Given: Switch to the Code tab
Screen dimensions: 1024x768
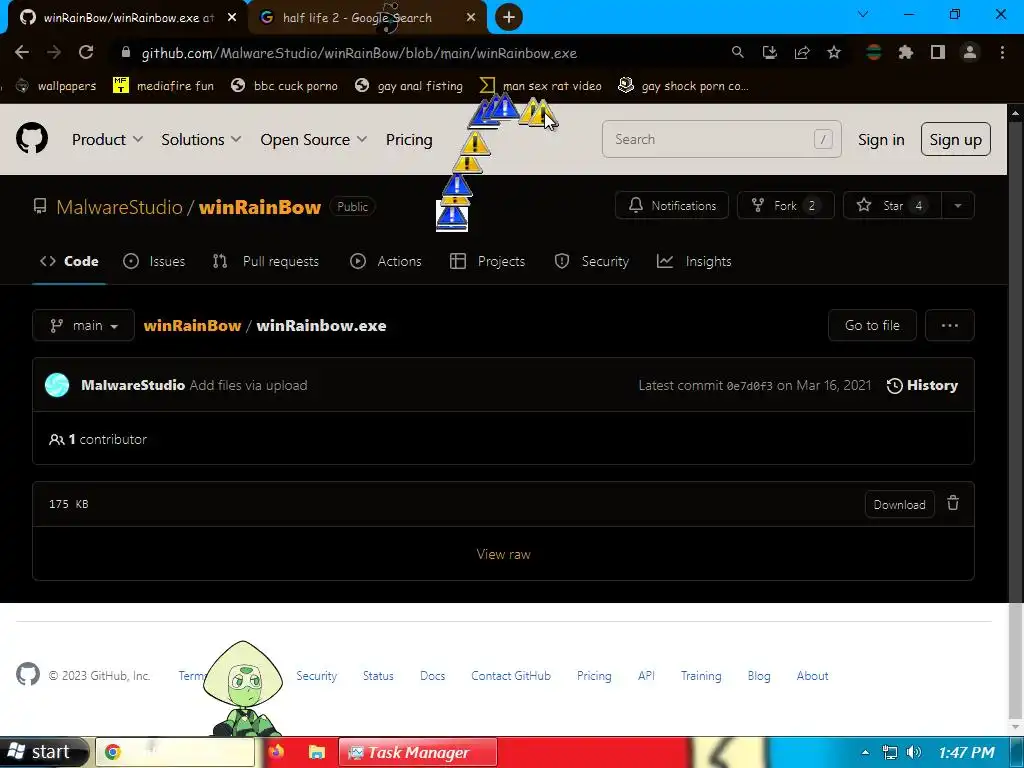Looking at the screenshot, I should (69, 261).
